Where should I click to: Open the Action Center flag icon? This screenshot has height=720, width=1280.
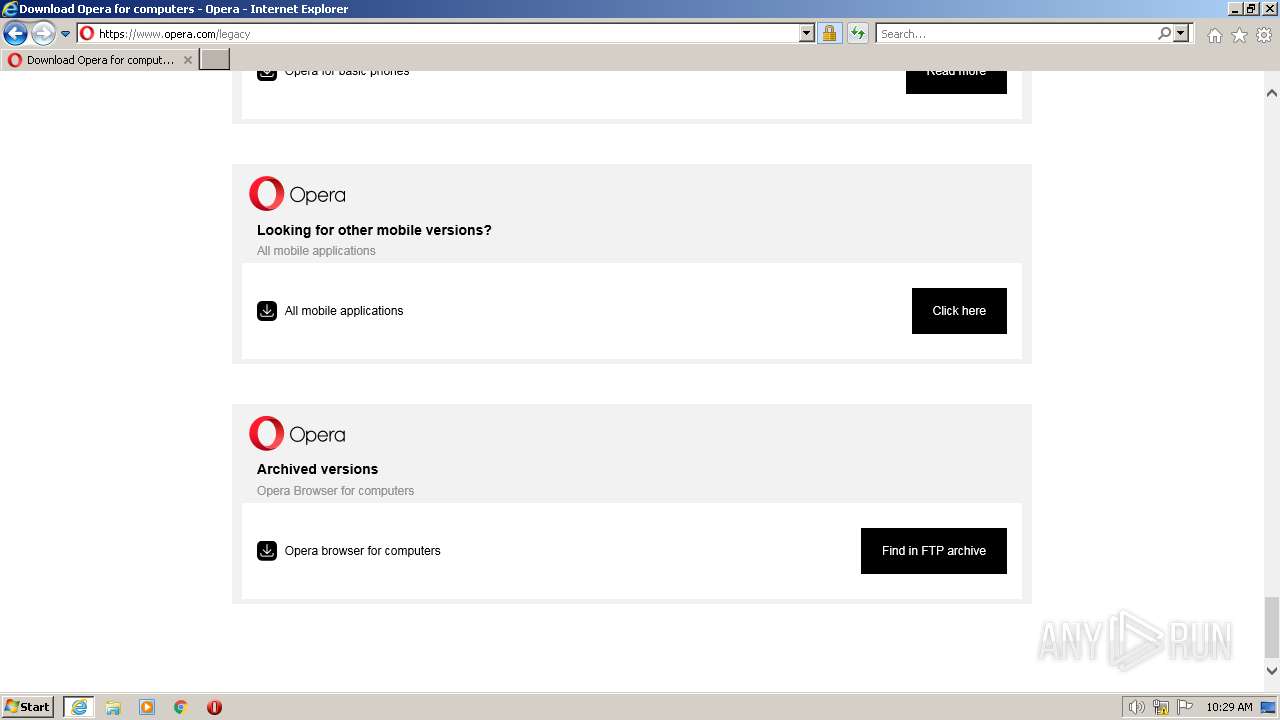click(x=1185, y=707)
